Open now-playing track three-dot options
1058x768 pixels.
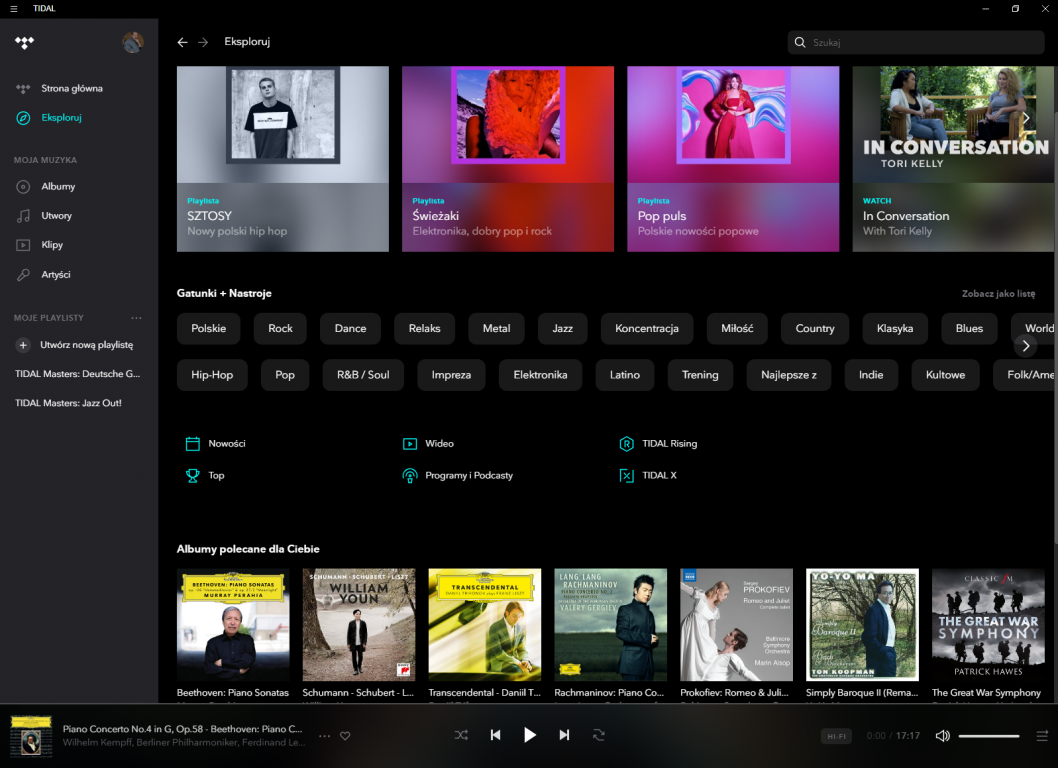(325, 736)
